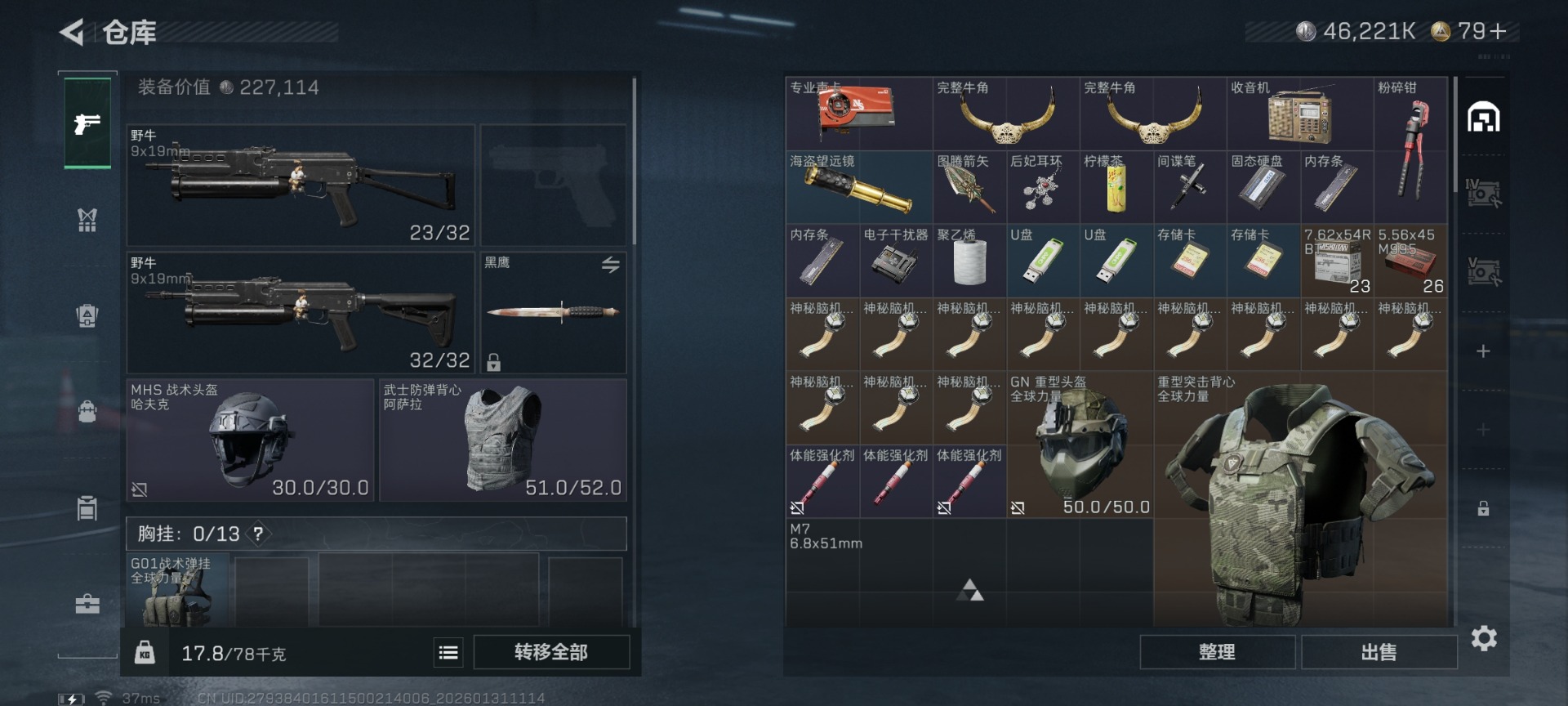The width and height of the screenshot is (1568, 706).
Task: Click the warehouse grid vertical scrollbar
Action: pyautogui.click(x=1455, y=135)
